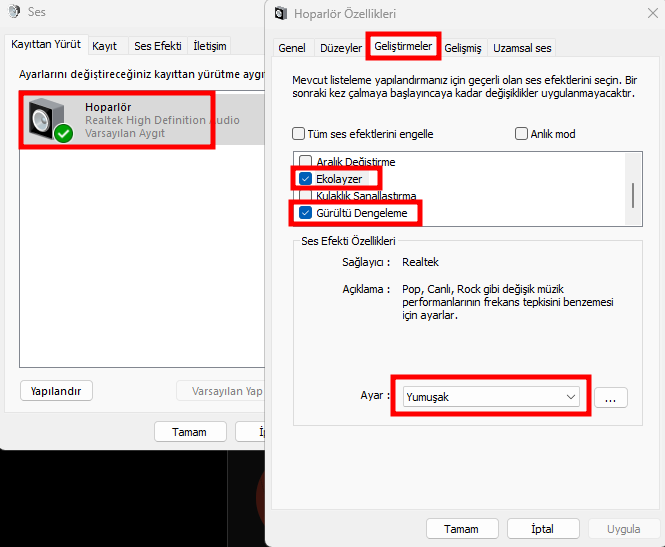Screen dimensions: 665x547
Task: Open the Düzeyler tab
Action: click(x=341, y=48)
